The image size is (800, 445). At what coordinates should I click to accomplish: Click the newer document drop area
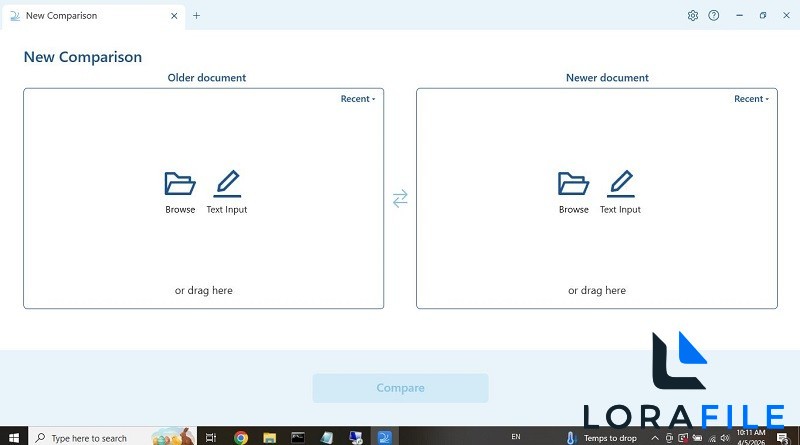pyautogui.click(x=597, y=199)
